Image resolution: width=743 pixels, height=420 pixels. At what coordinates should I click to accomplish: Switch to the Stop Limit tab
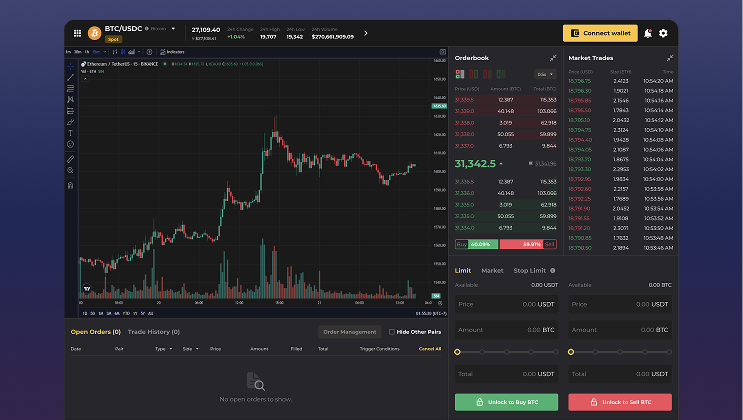pos(530,271)
